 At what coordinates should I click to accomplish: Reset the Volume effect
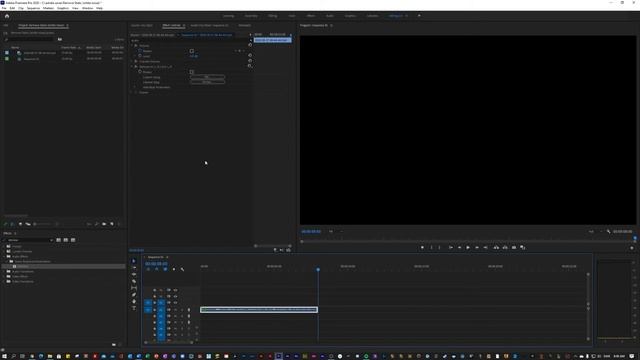point(250,45)
